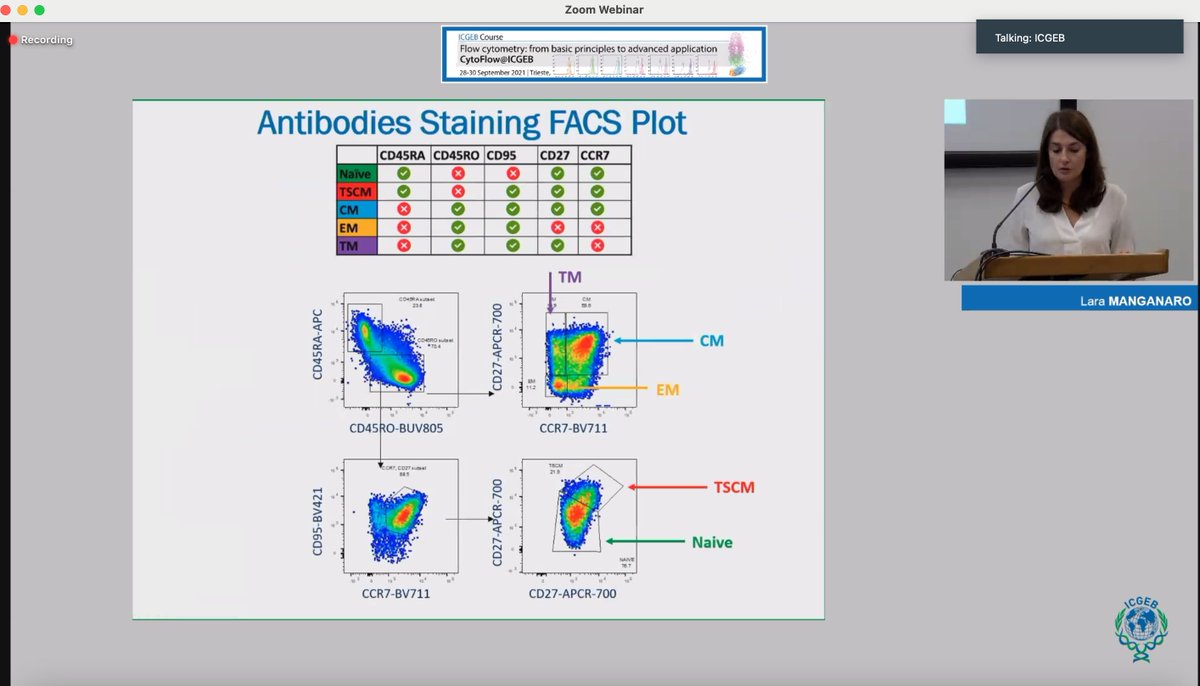Minimize the Zoom Webinar window
This screenshot has width=1200, height=686.
click(x=24, y=9)
